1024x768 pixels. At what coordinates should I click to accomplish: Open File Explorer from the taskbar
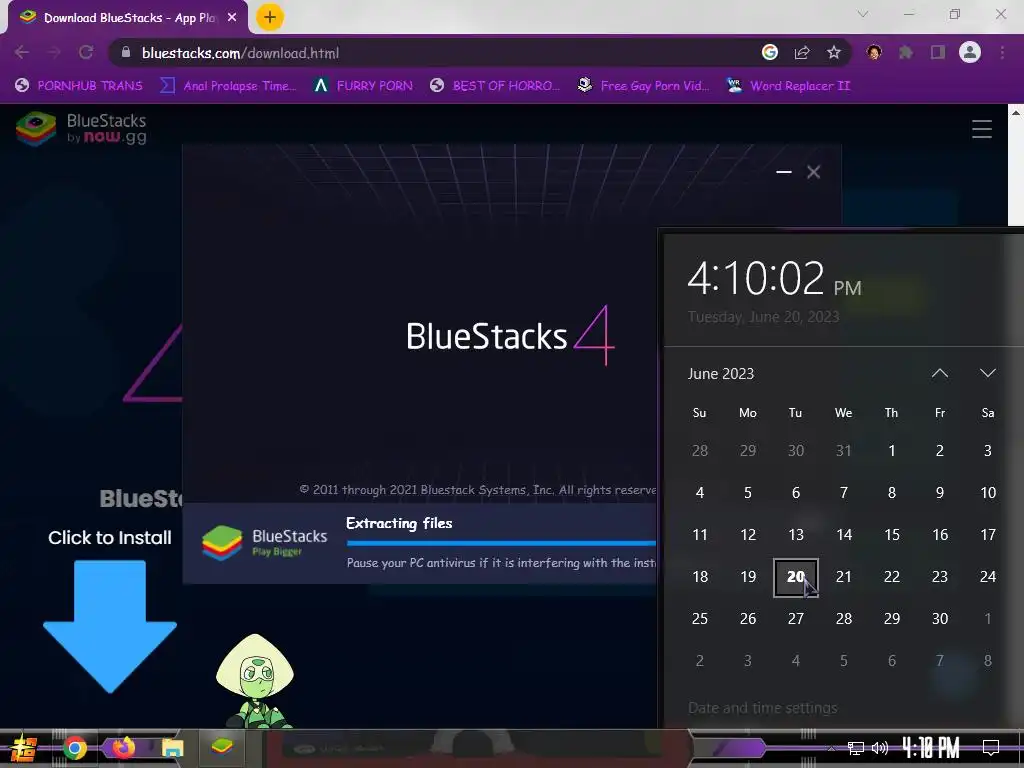172,748
